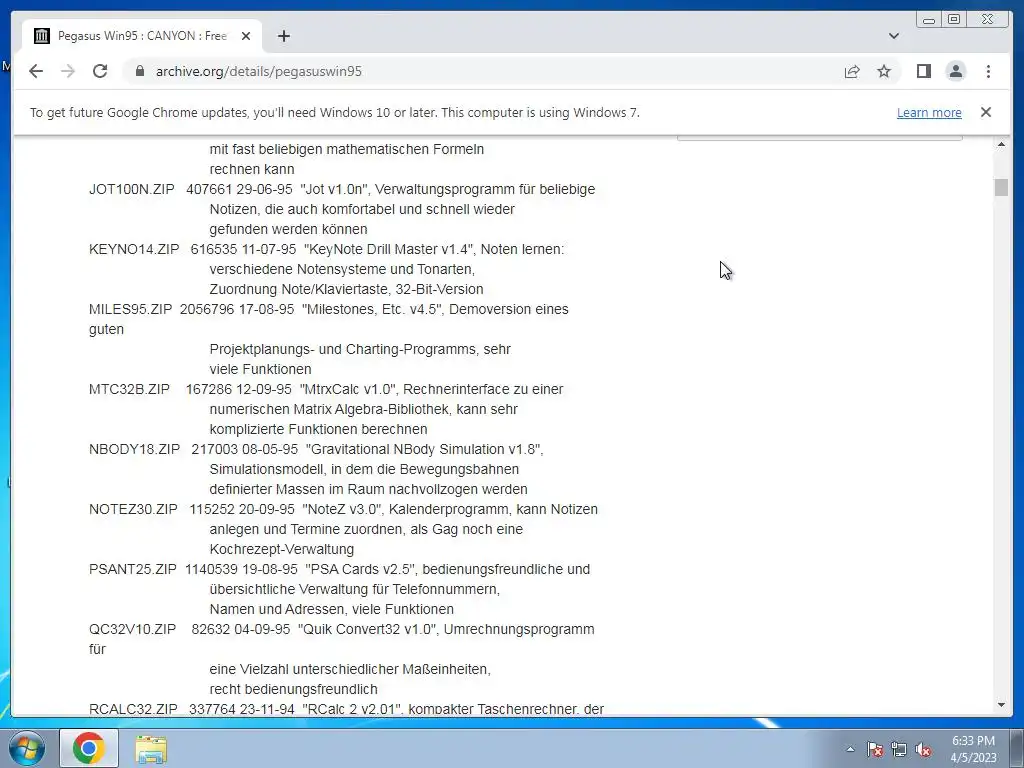Click the text "Milestones, Etc. v4.5"
This screenshot has height=768, width=1024.
coord(372,310)
